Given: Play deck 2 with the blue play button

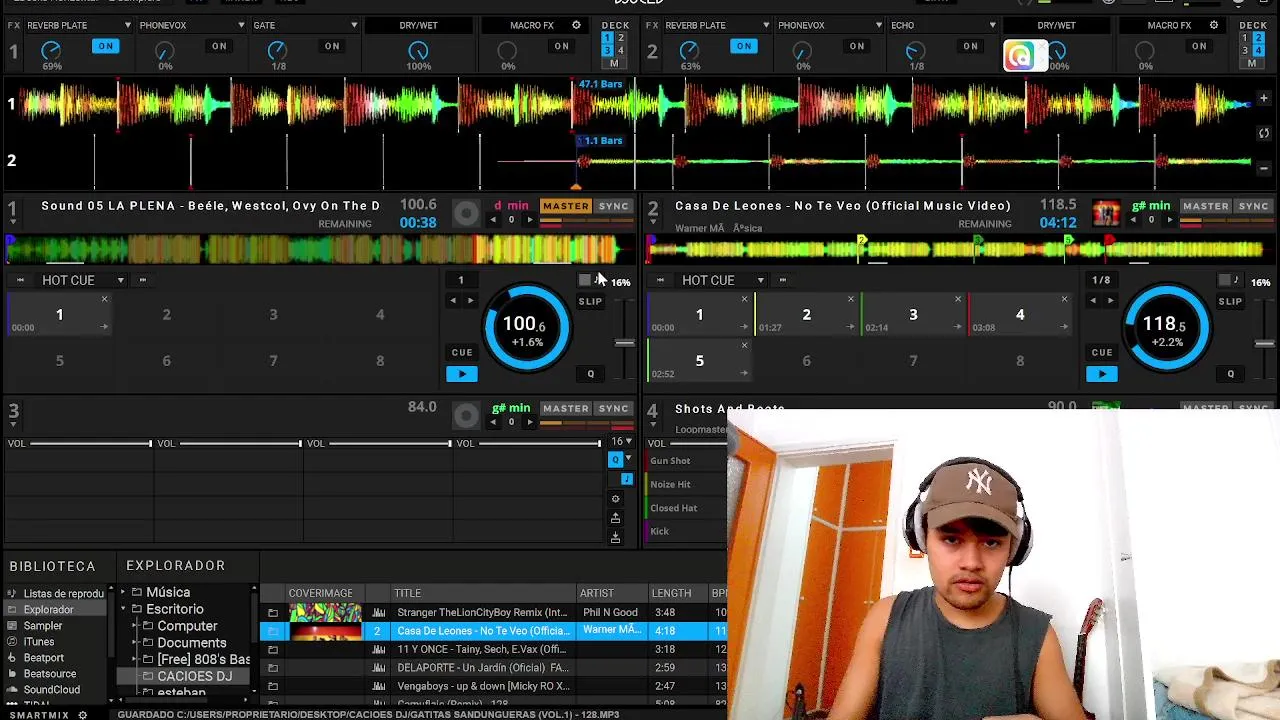Looking at the screenshot, I should point(1102,374).
